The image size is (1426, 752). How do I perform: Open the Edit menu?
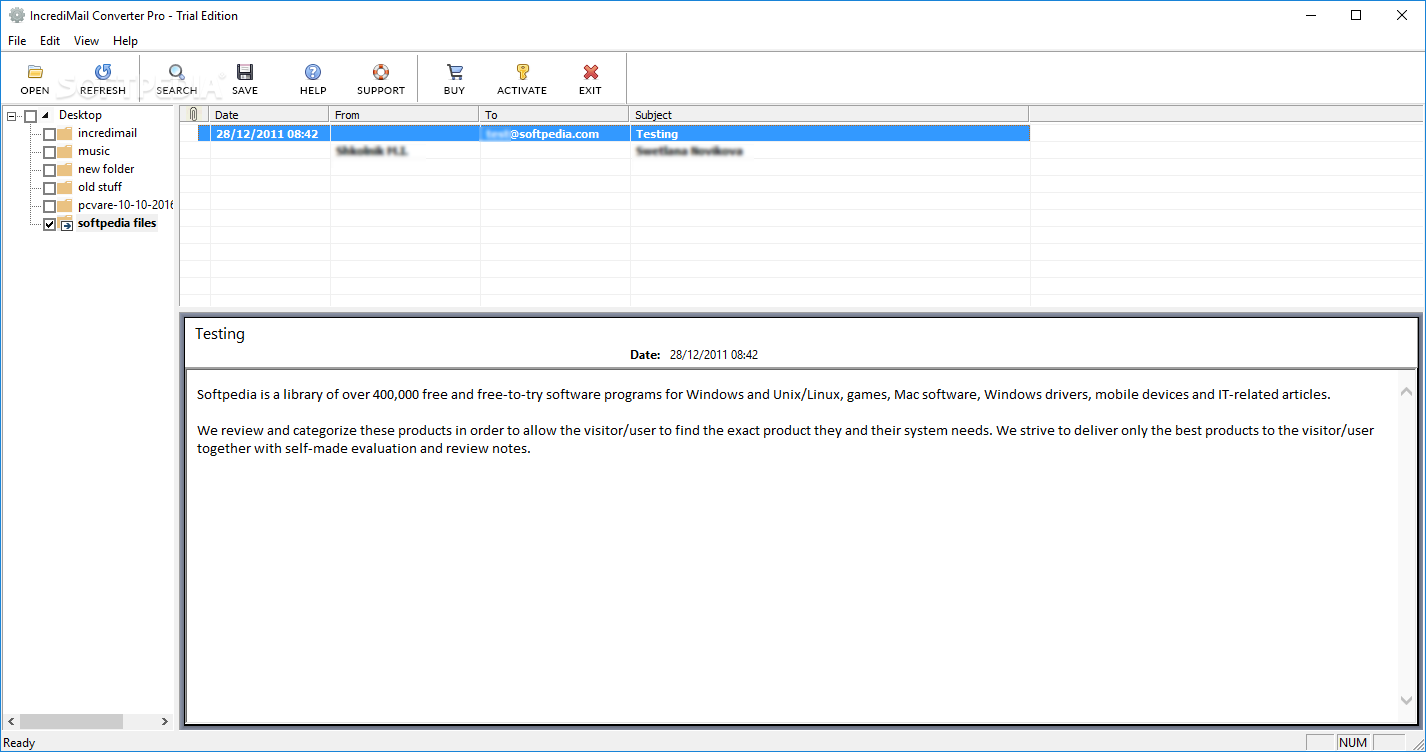tap(50, 41)
